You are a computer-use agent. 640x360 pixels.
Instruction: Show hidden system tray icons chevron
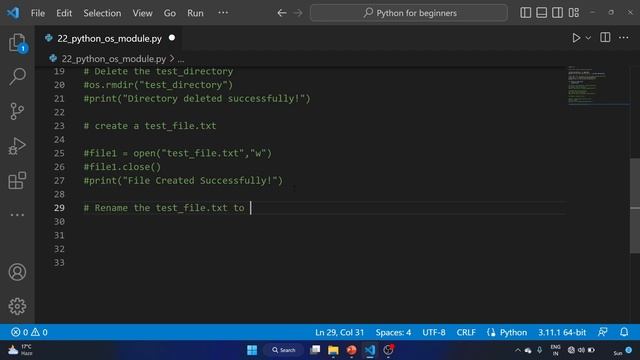(518, 350)
